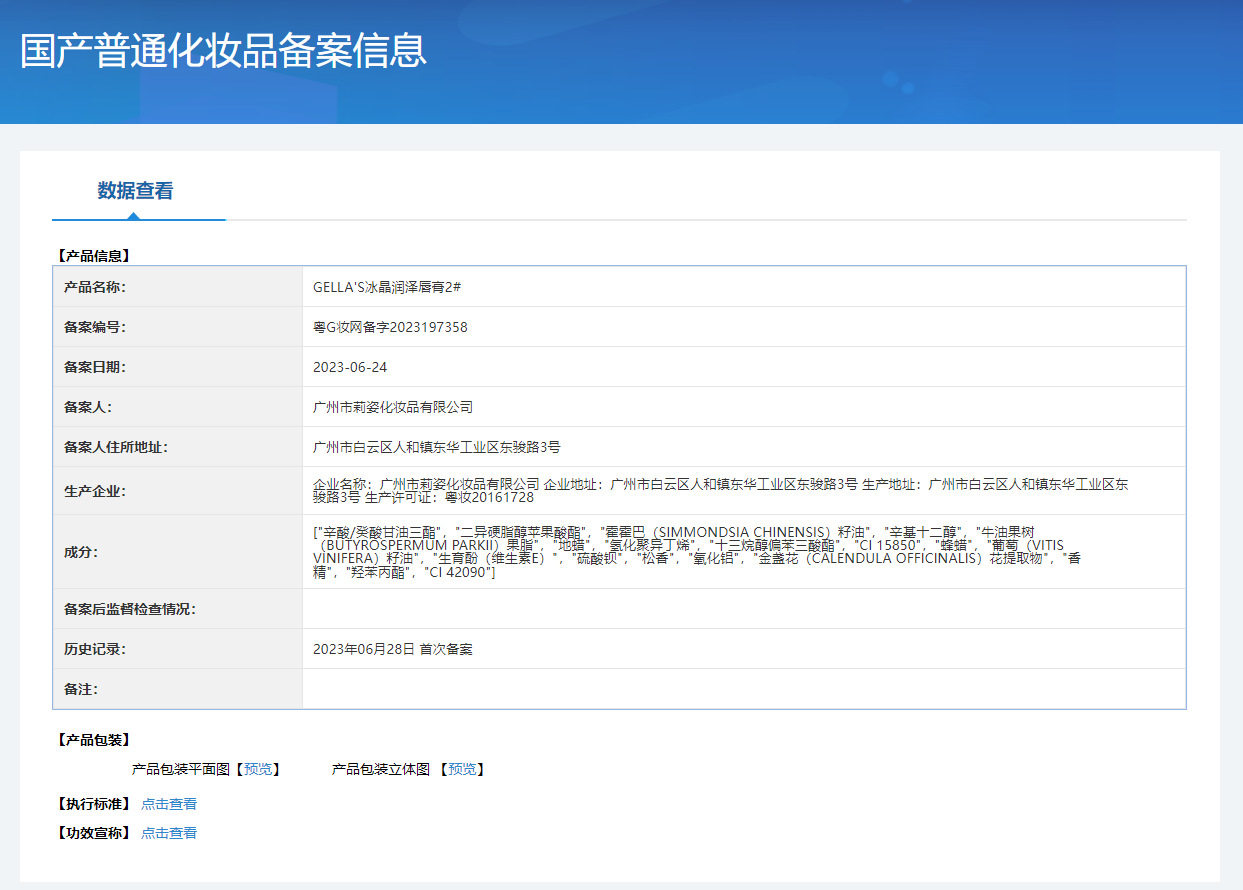Click the 备案编号 label cell

point(178,327)
